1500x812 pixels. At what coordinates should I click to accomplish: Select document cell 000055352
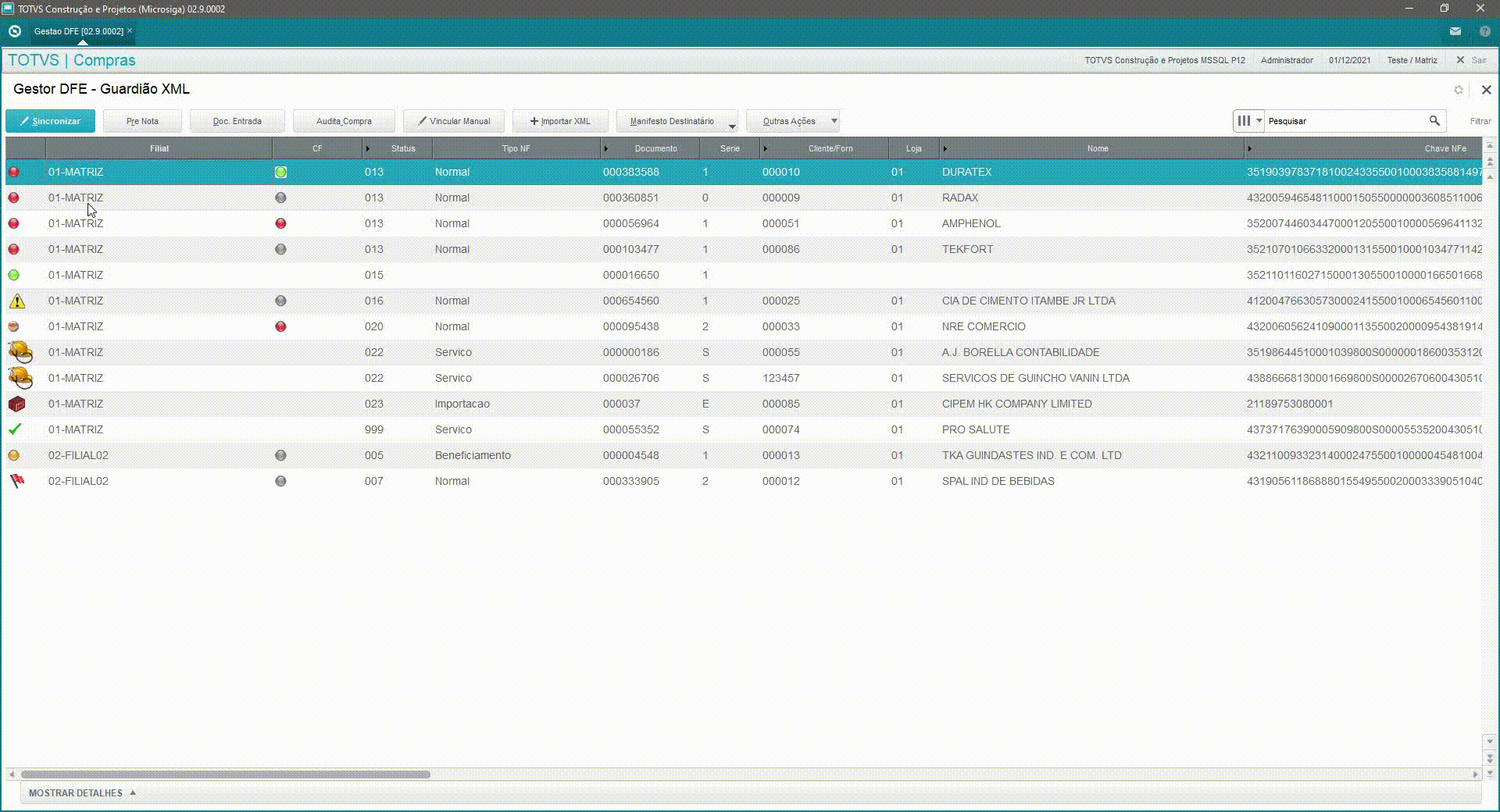pos(630,429)
